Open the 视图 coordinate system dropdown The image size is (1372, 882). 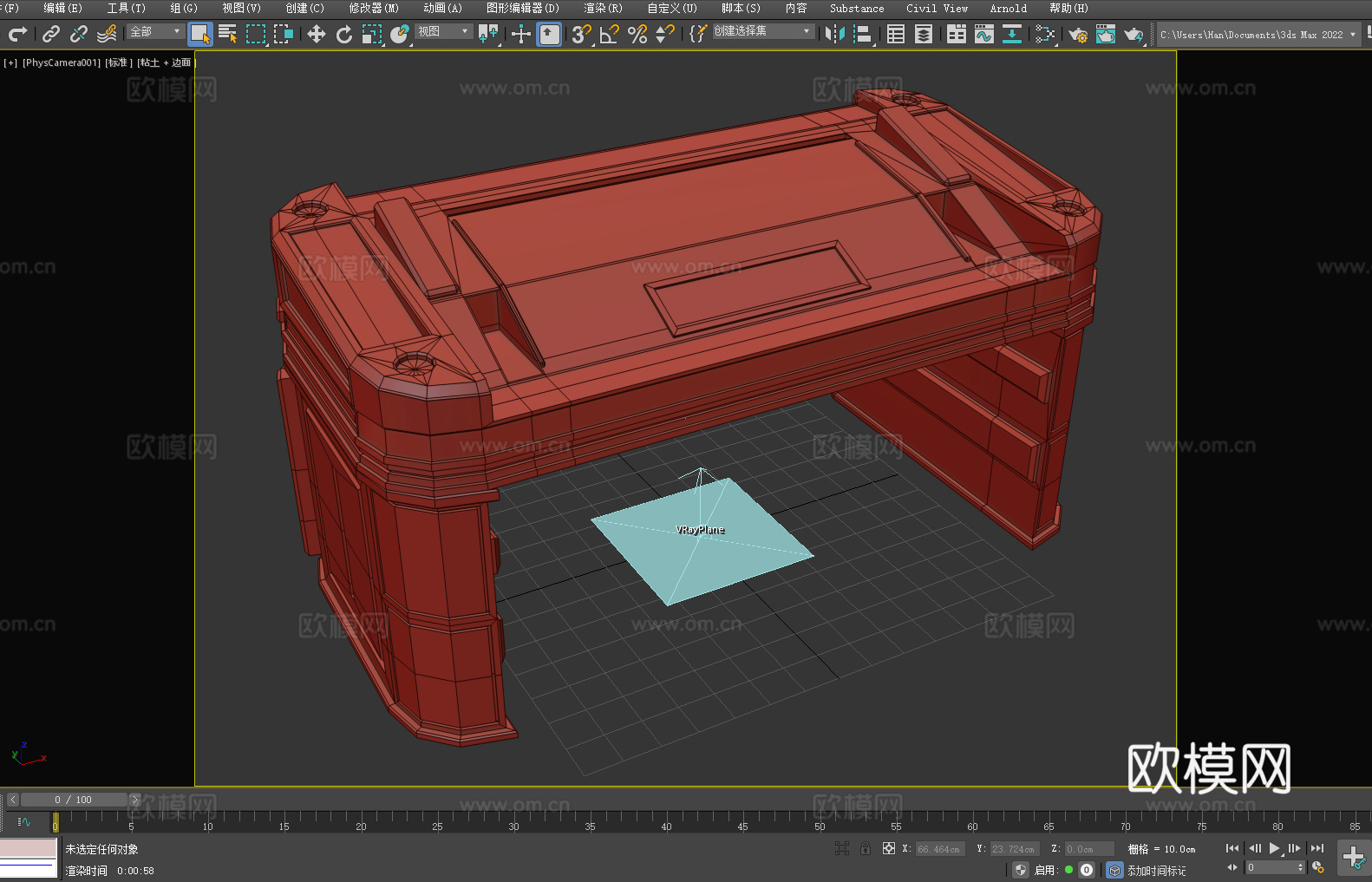point(443,31)
